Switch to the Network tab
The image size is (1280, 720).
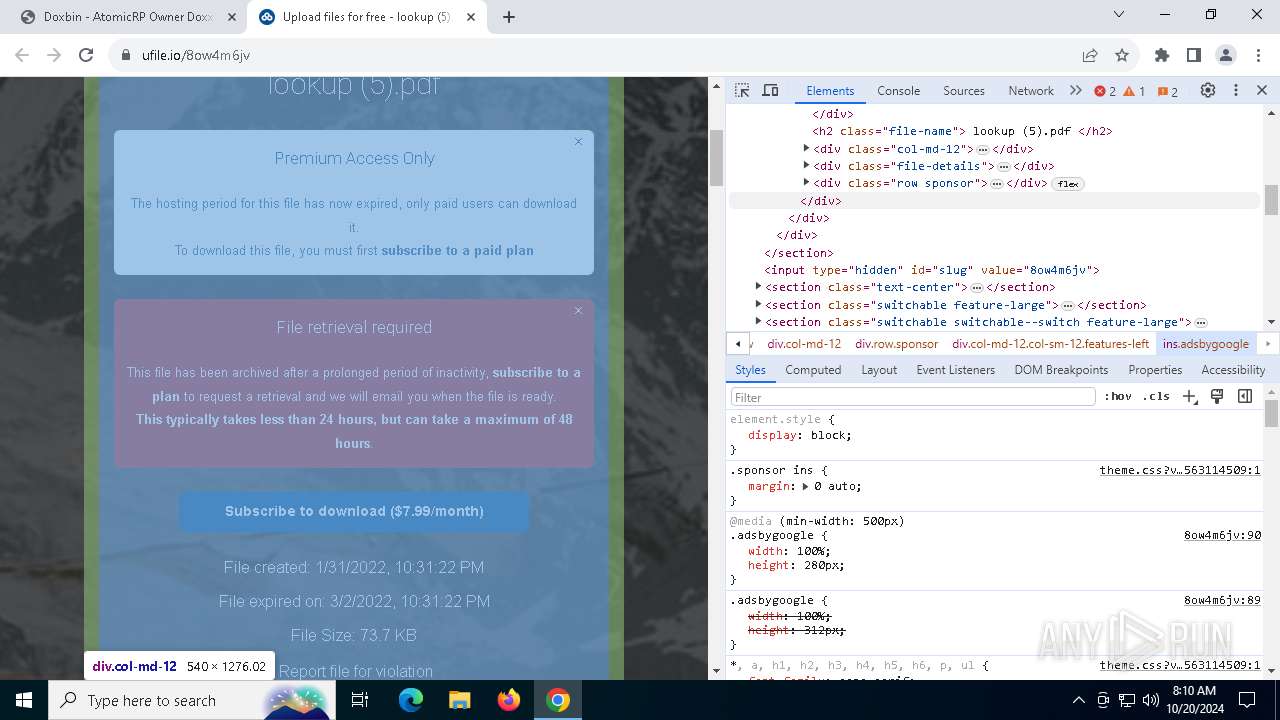(1030, 90)
